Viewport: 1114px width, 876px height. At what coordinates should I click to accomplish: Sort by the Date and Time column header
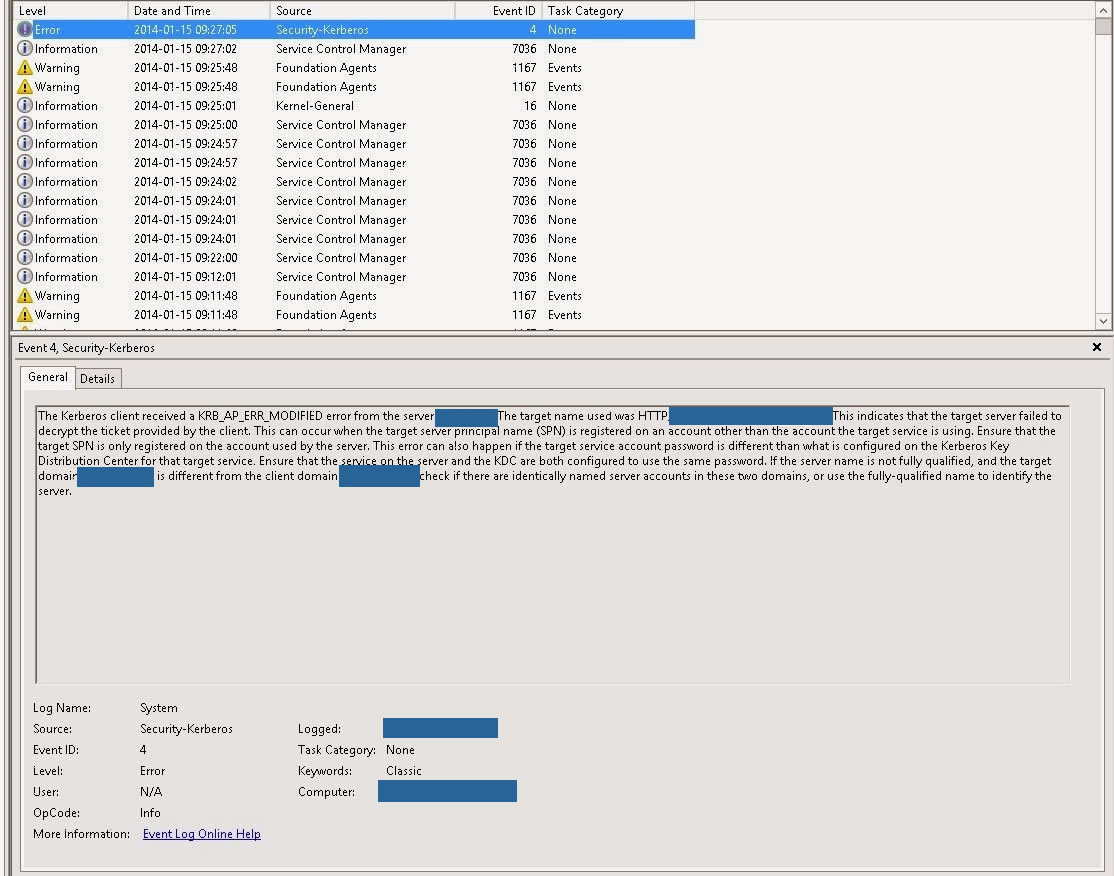[198, 11]
